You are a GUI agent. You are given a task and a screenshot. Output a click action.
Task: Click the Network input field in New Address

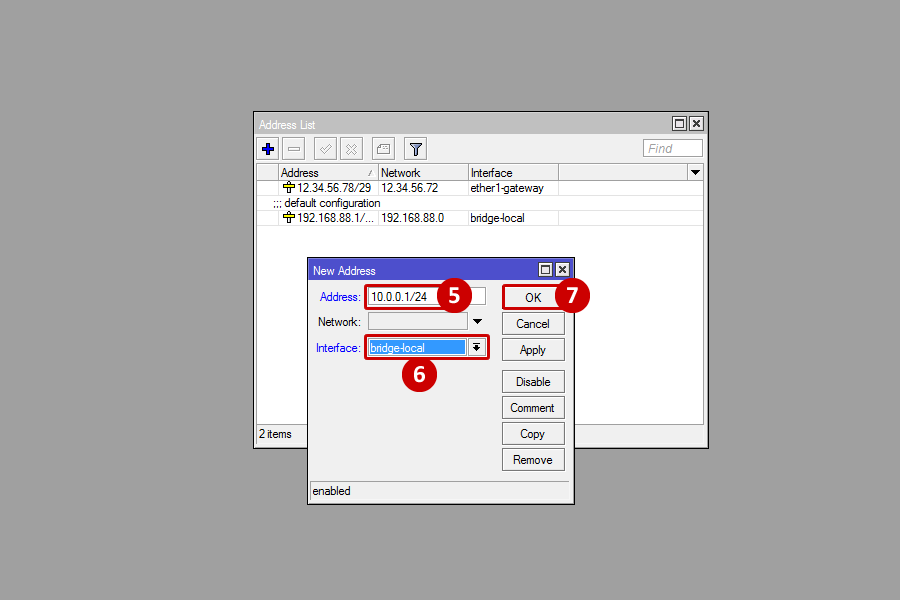coord(417,322)
